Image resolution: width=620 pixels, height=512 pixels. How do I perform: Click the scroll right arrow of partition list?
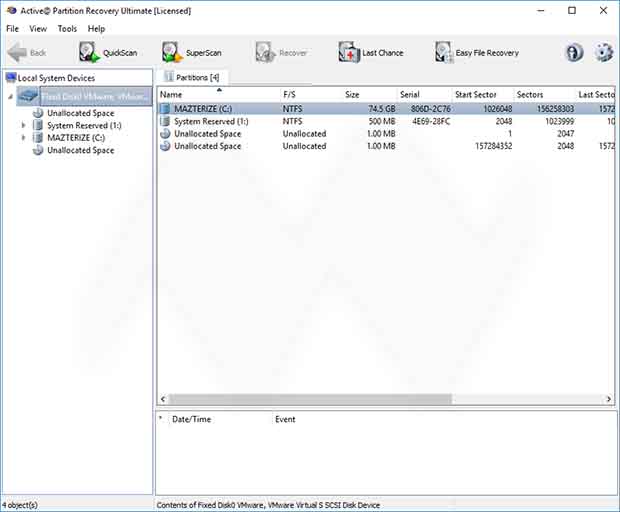point(609,399)
